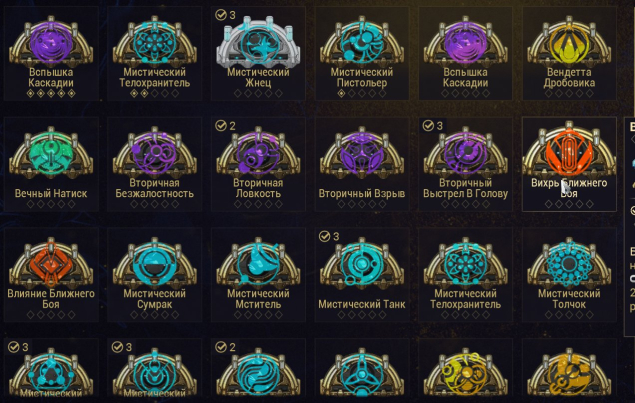Image resolution: width=635 pixels, height=403 pixels.
Task: Click the Мистический Толчок arcane icon
Action: point(569,263)
